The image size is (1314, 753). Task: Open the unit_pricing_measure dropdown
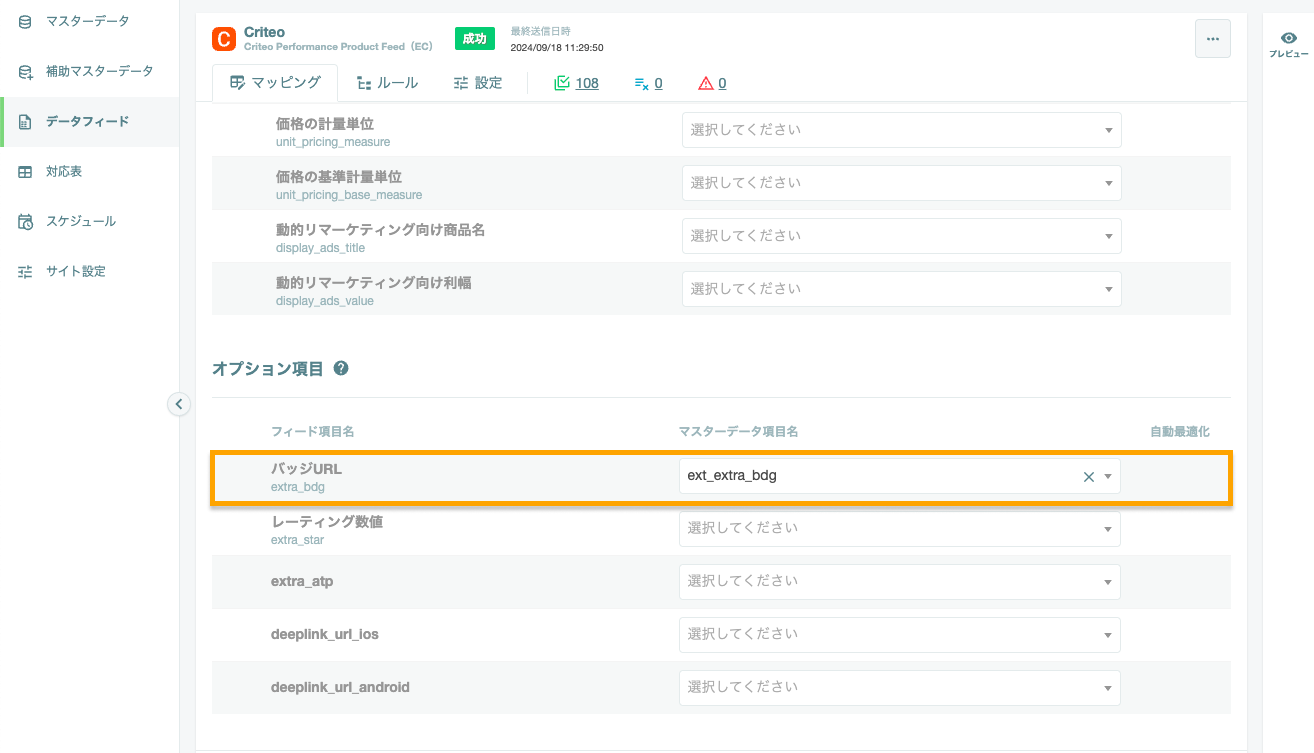point(902,130)
